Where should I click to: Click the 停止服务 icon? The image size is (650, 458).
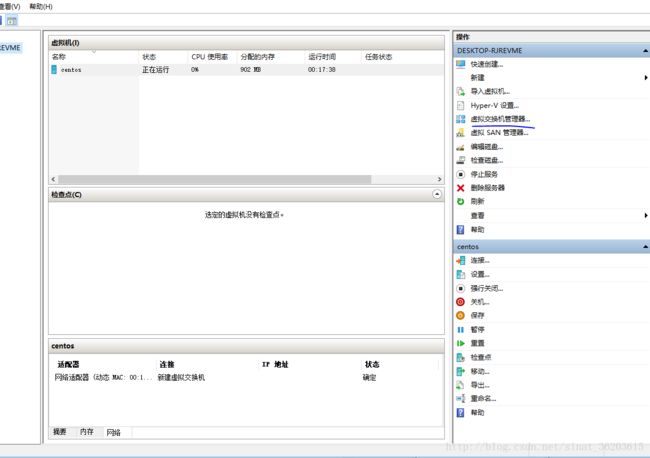[x=461, y=174]
